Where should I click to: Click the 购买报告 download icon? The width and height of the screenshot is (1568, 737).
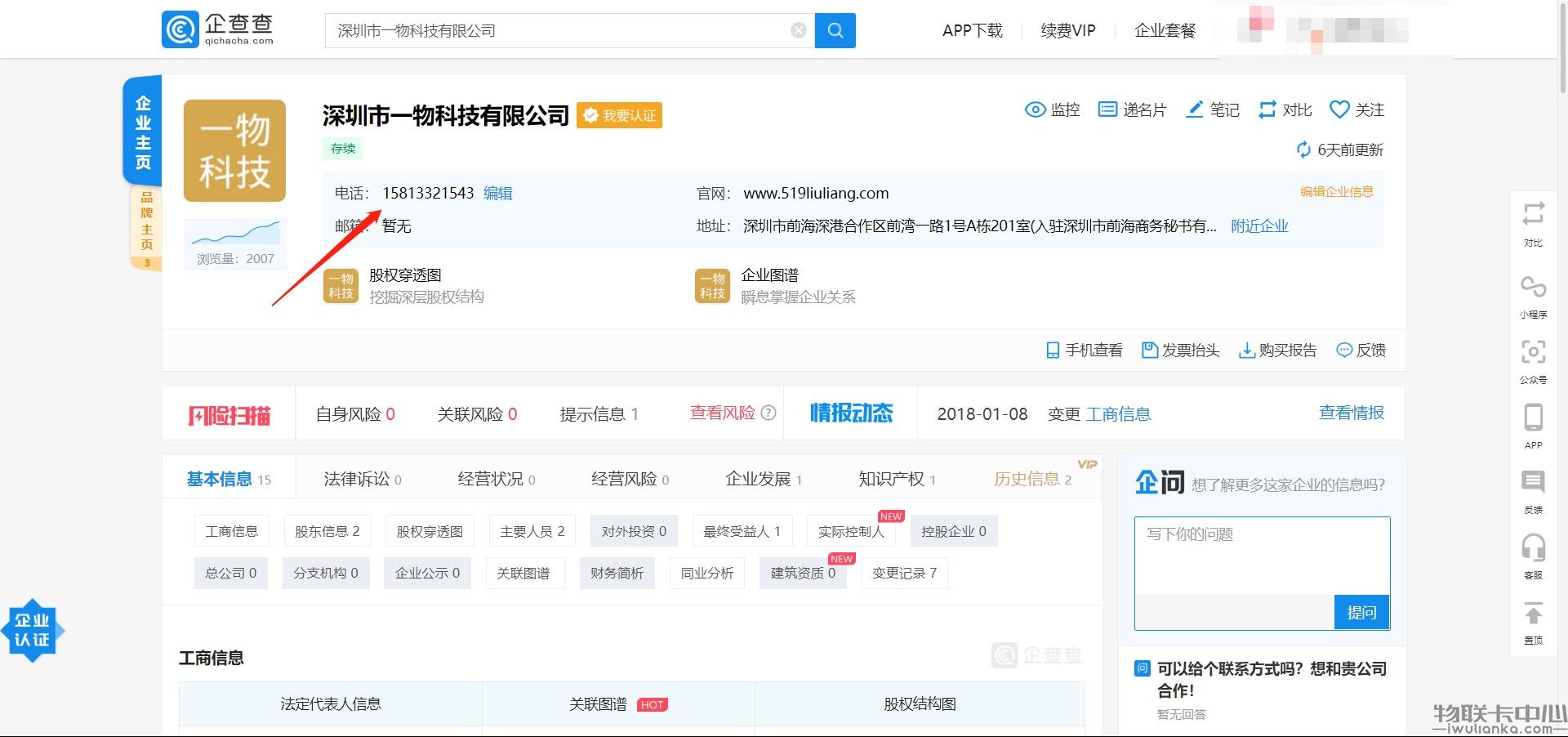1247,351
